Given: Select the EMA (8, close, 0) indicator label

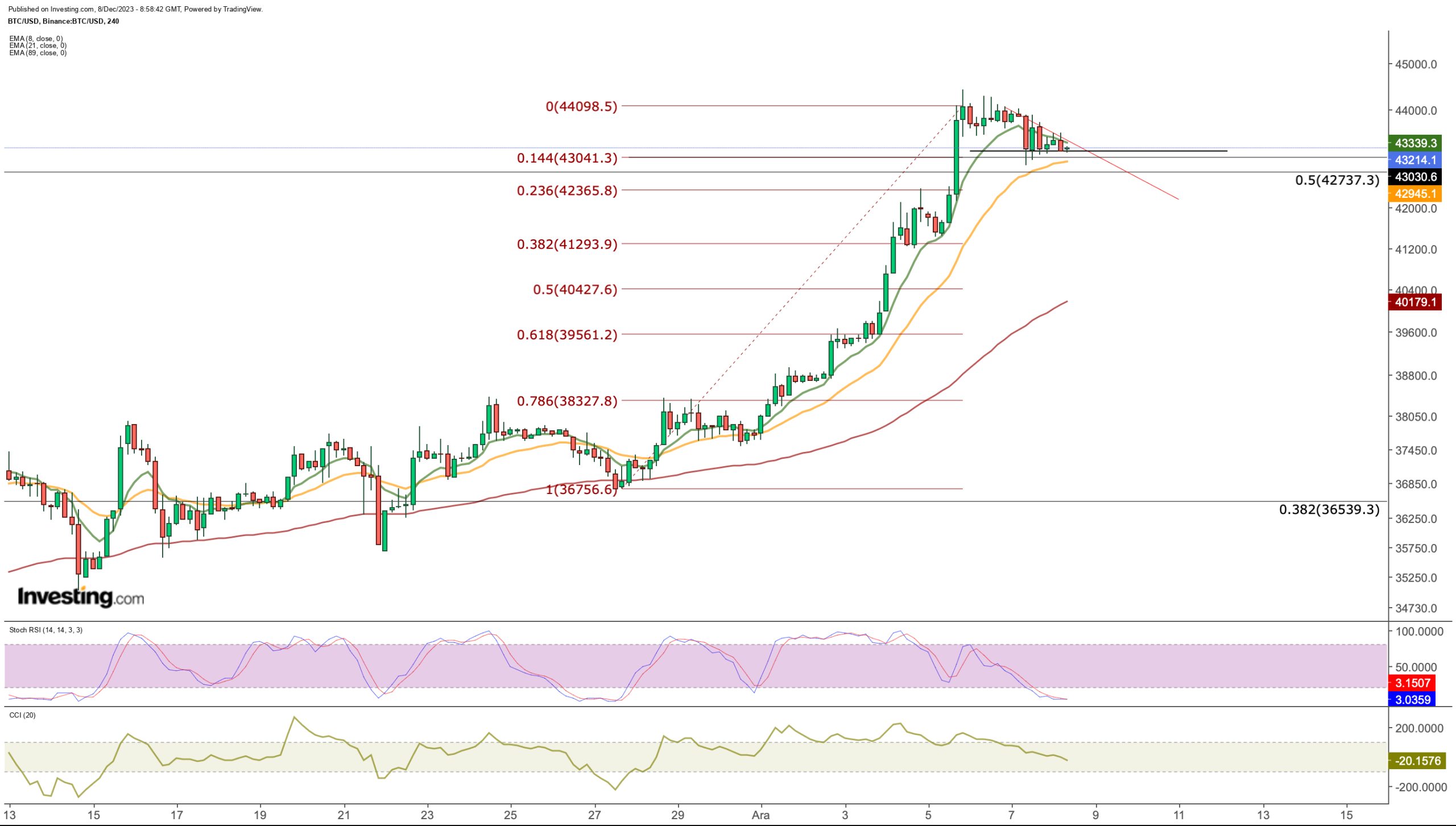Looking at the screenshot, I should [36, 39].
